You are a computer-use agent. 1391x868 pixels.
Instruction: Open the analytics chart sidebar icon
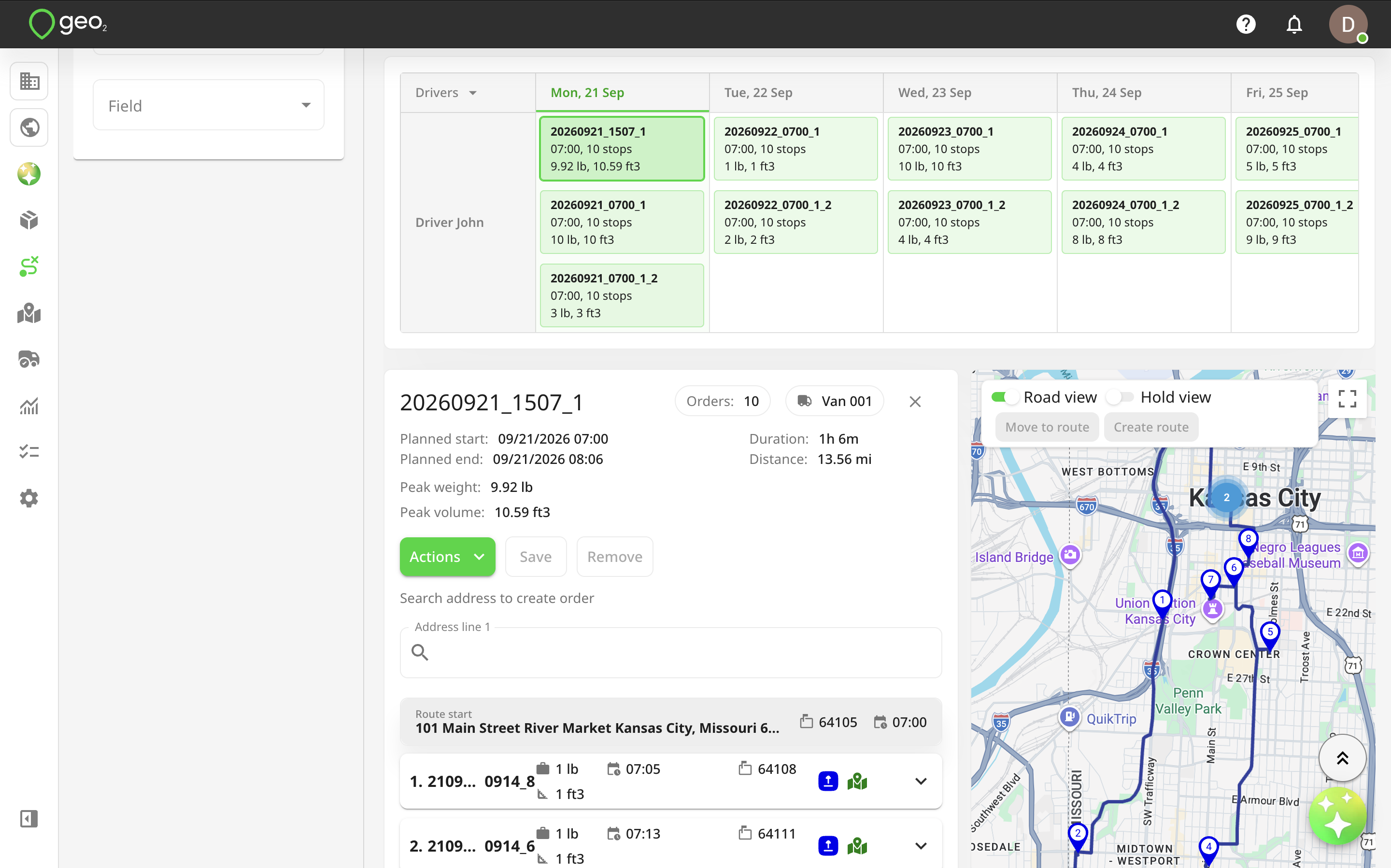pyautogui.click(x=29, y=406)
